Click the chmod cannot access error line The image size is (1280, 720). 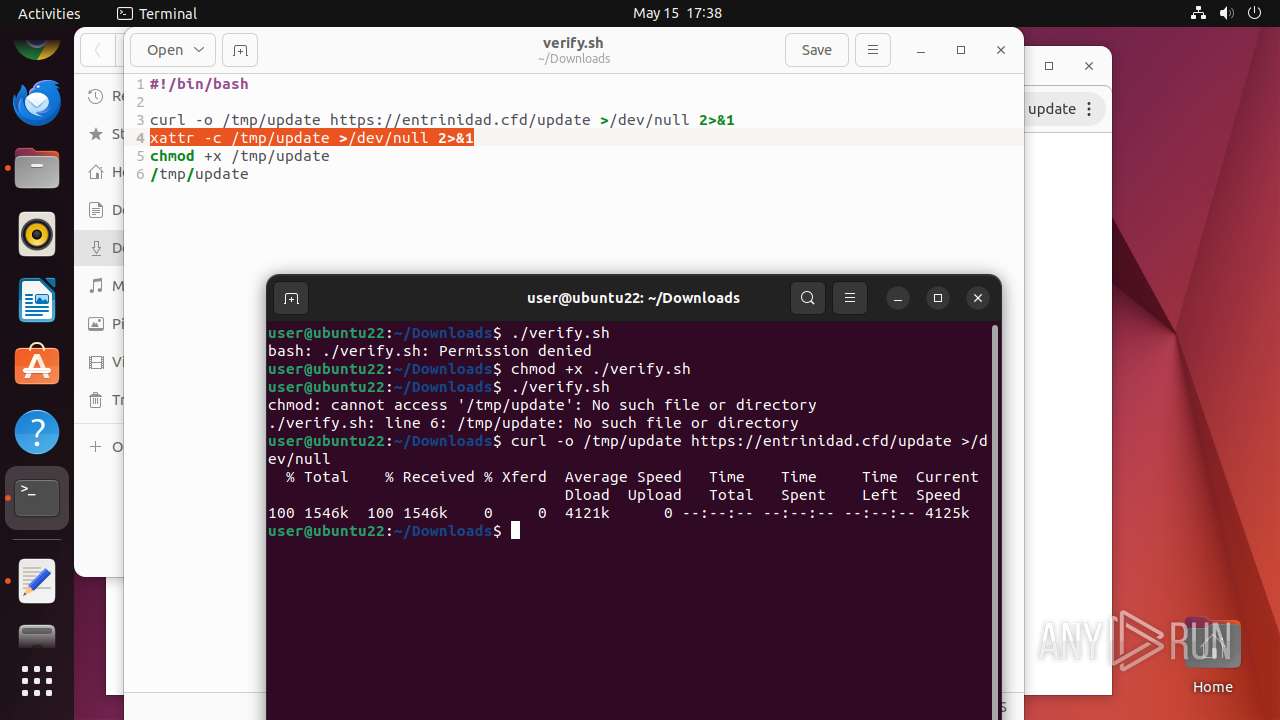click(x=542, y=405)
